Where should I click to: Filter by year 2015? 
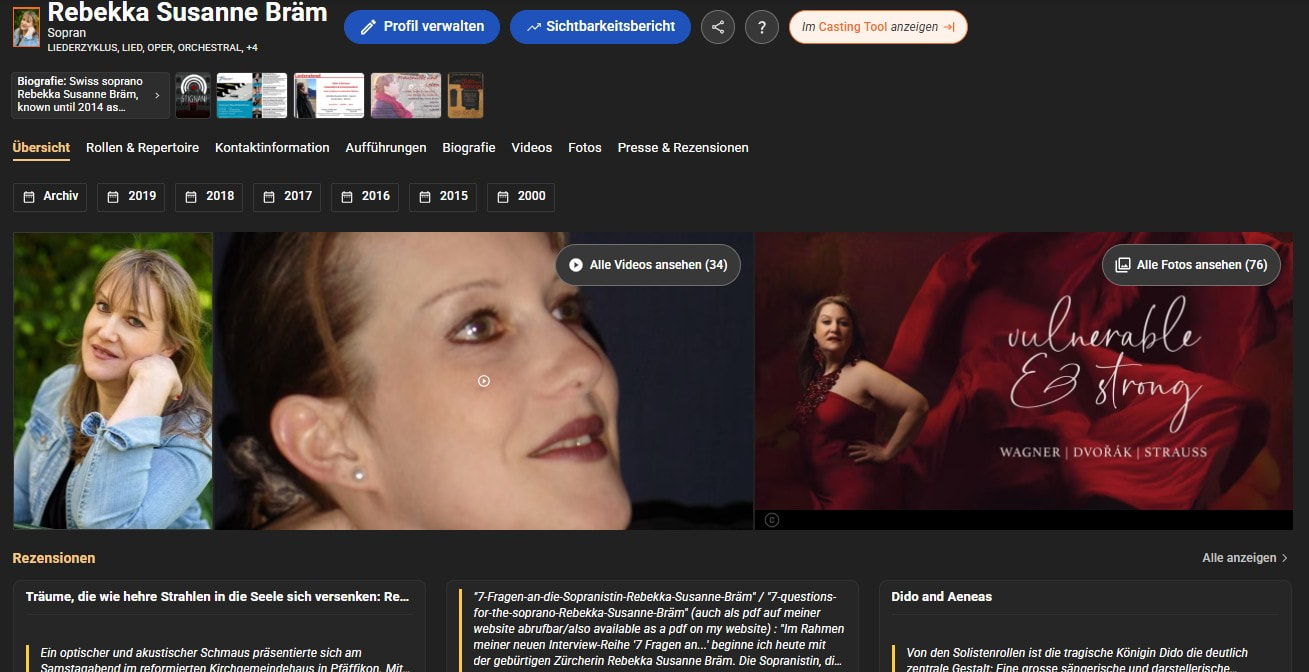point(443,197)
